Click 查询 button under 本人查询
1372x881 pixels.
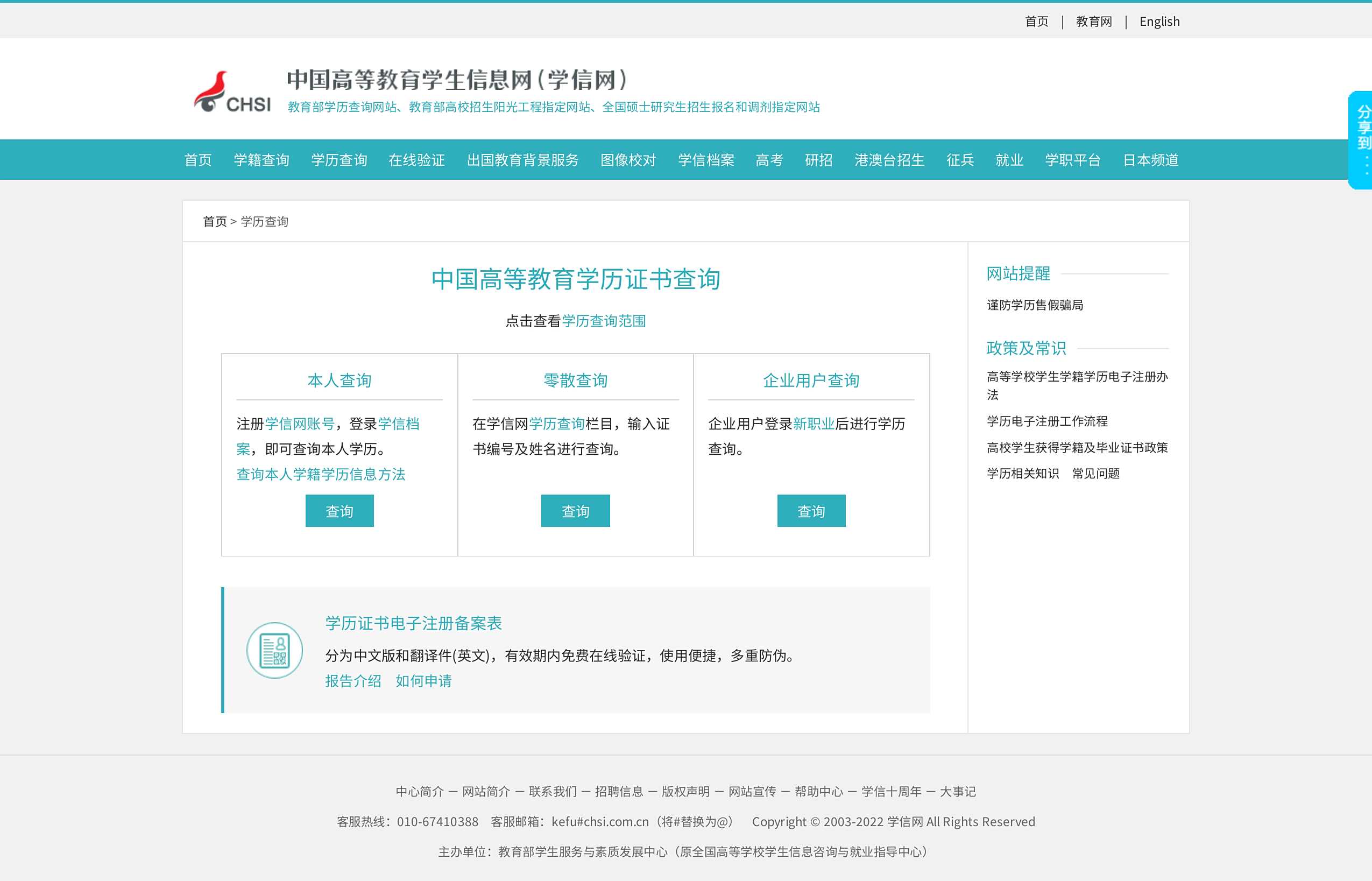tap(339, 511)
